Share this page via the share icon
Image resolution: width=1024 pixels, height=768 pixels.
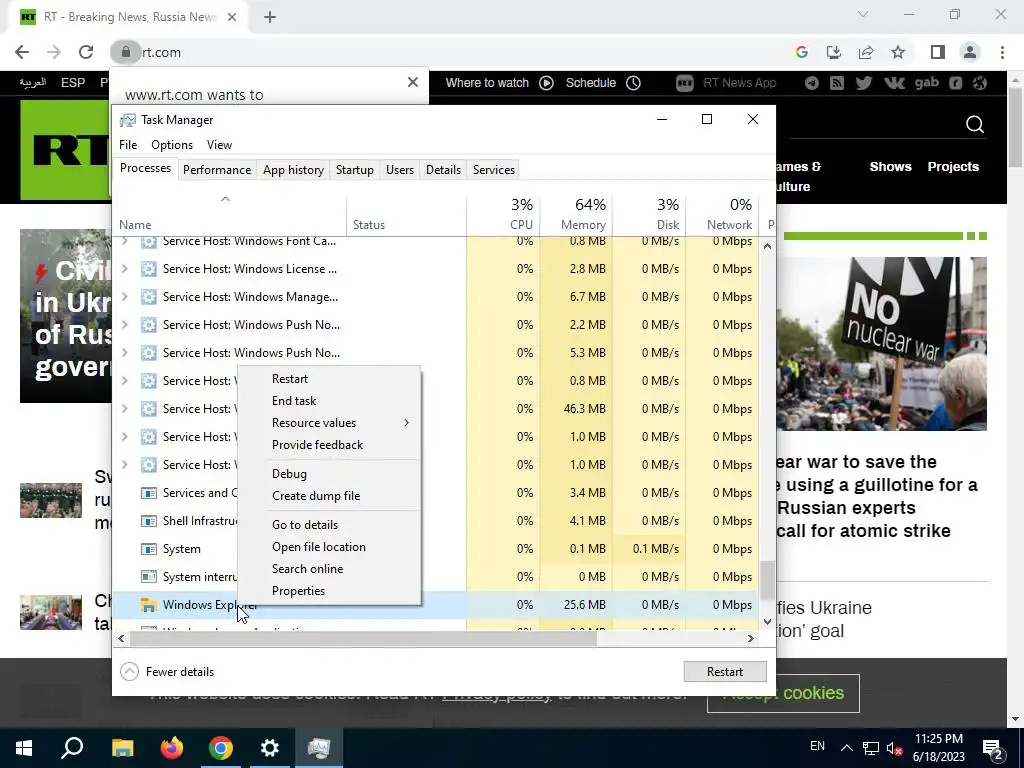866,52
